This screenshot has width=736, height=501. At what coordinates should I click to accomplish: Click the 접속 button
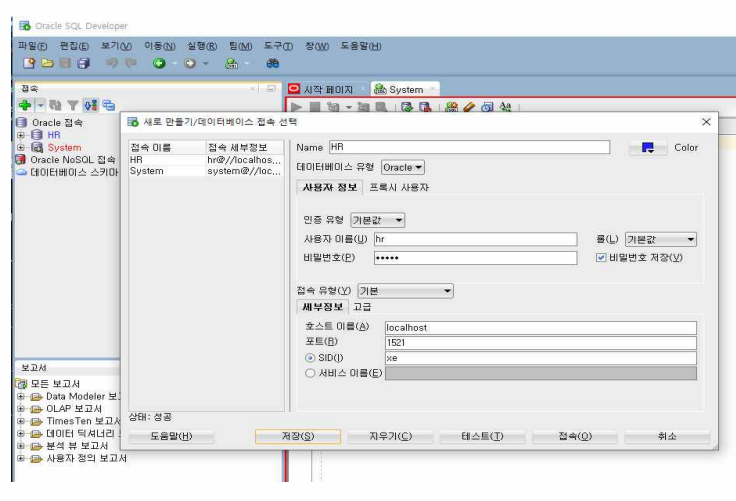[575, 436]
